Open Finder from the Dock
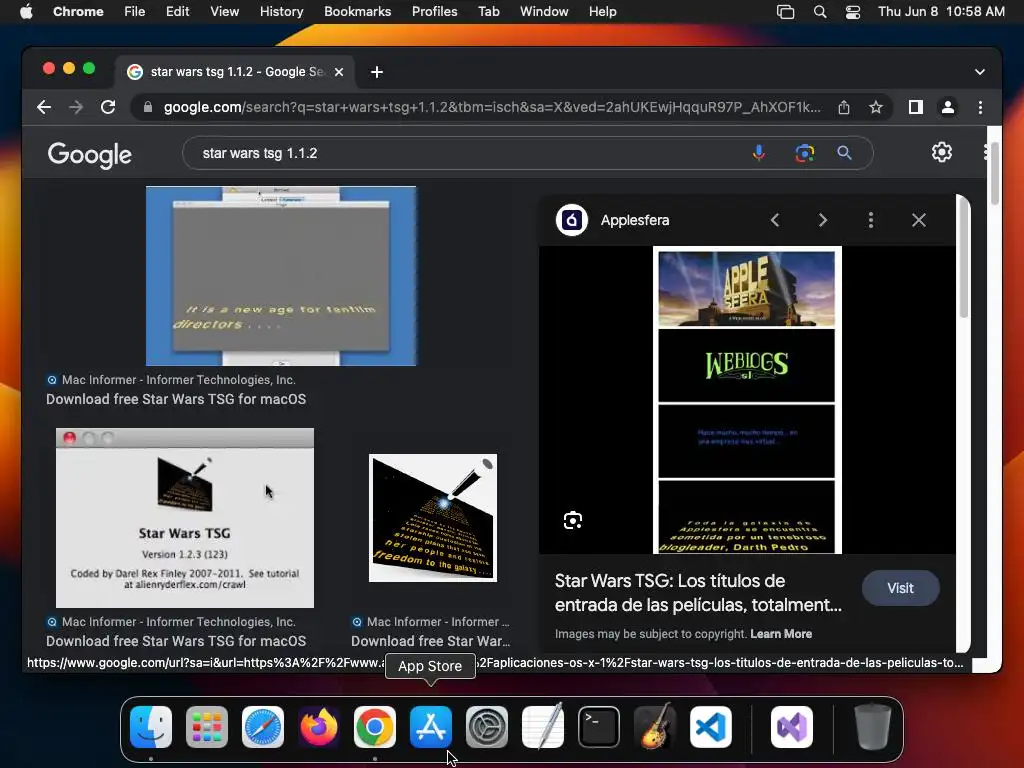 point(151,727)
